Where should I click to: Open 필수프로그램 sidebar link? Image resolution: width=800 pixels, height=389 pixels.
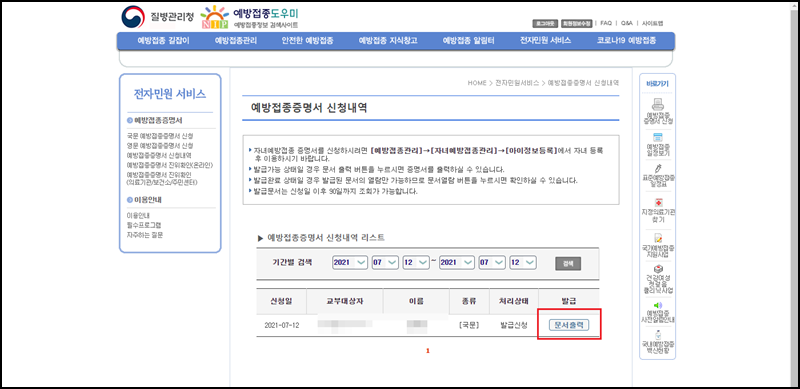click(x=144, y=225)
